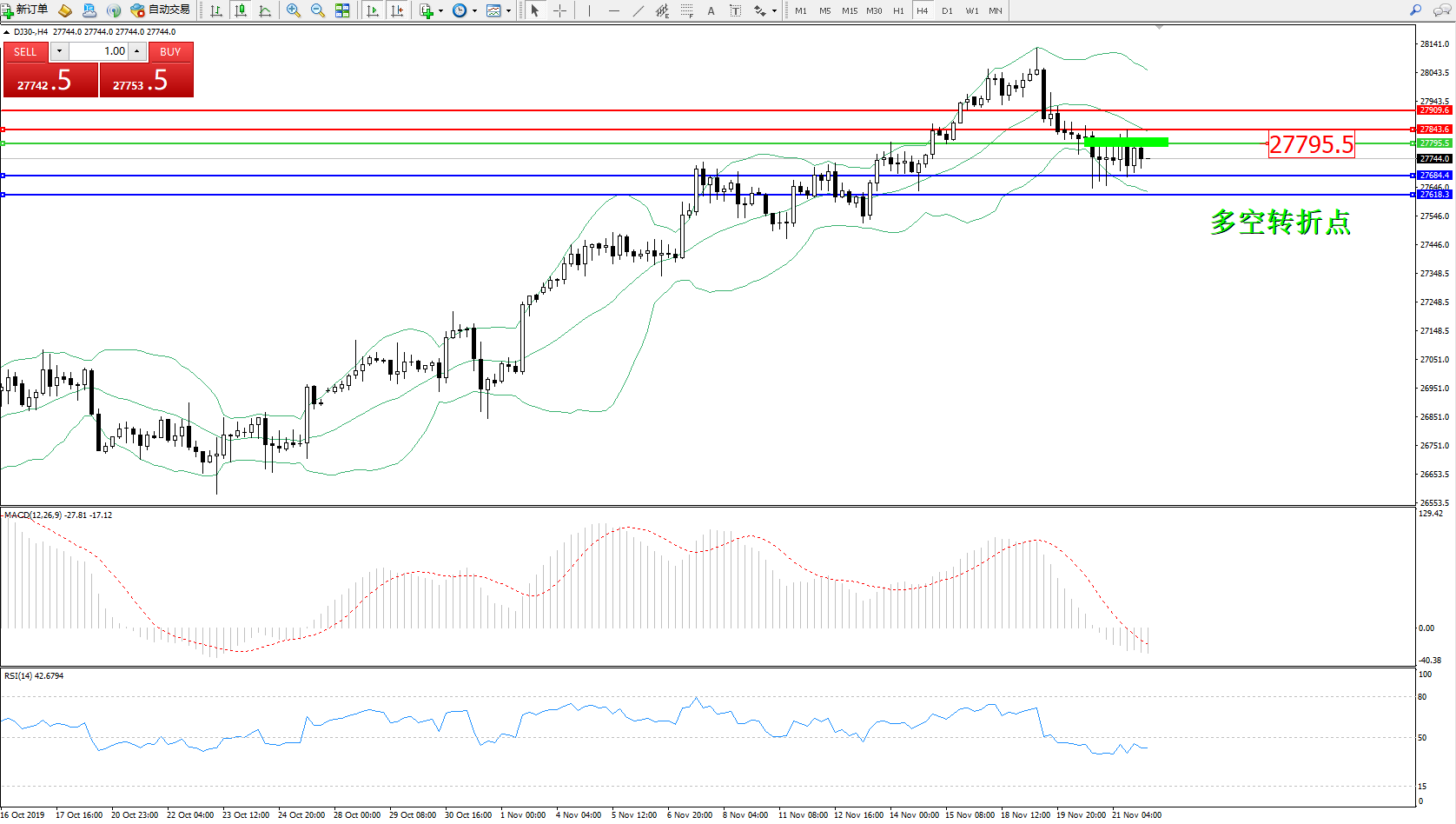Switch chart to bar chart mode
This screenshot has width=1456, height=824.
[x=216, y=10]
